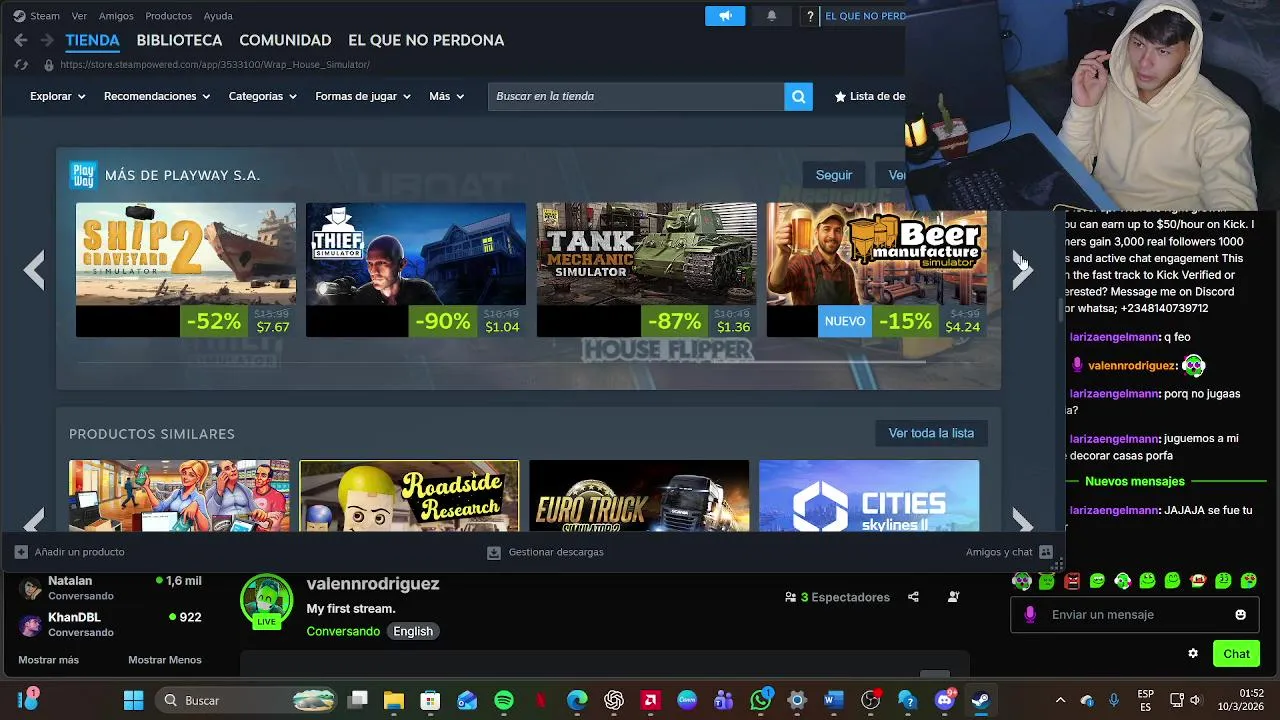Click the PlayWay publisher logo icon

pos(83,175)
